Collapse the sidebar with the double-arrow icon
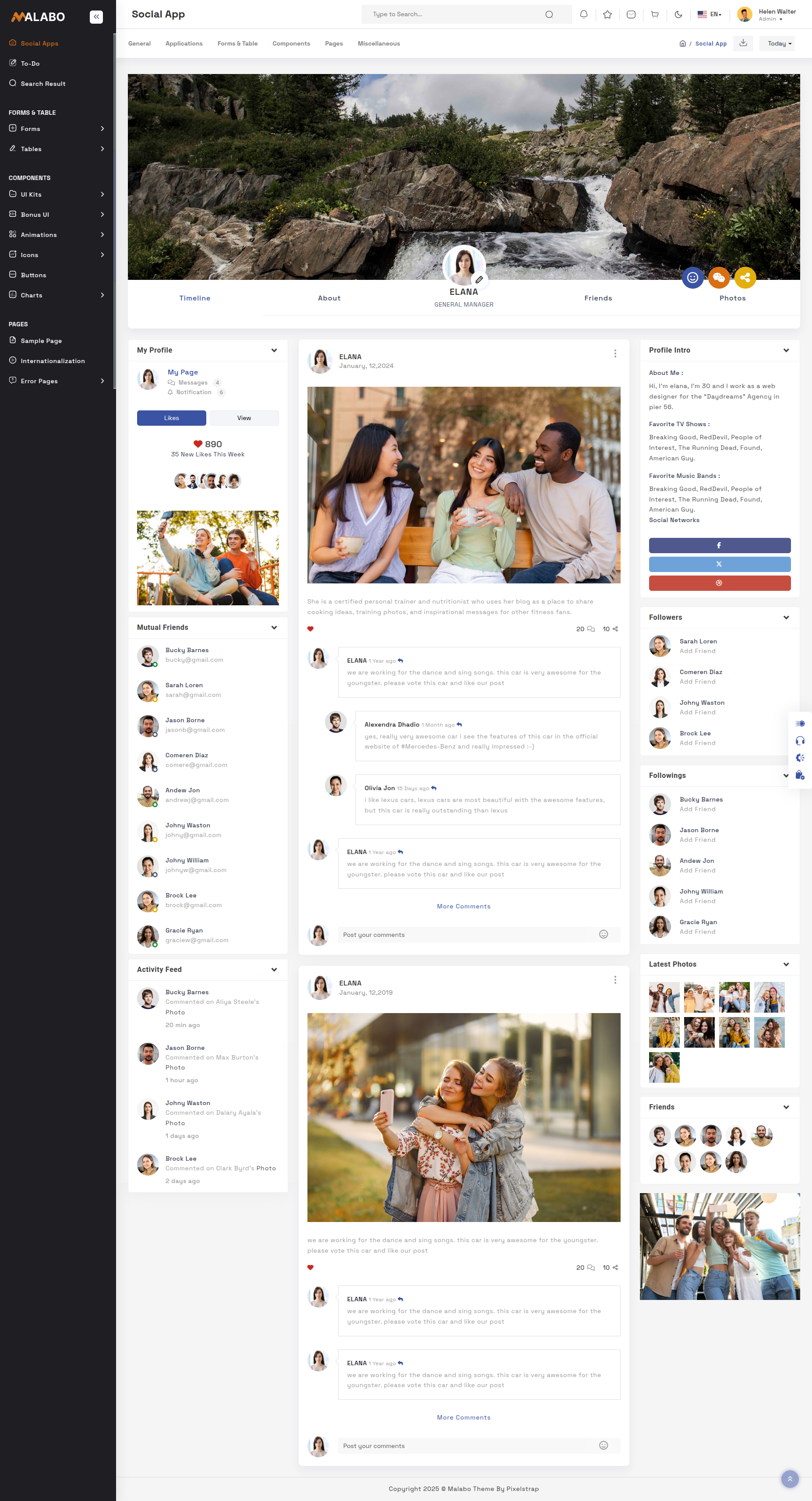 tap(96, 17)
